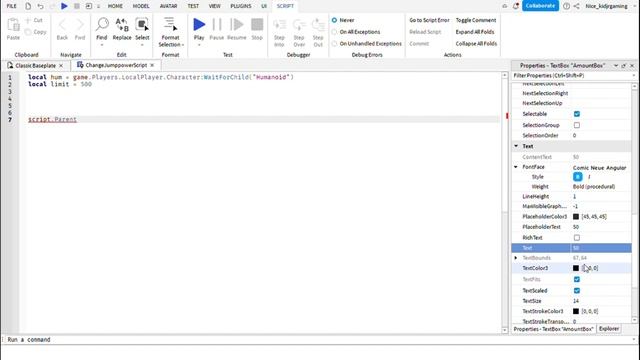640x360 pixels.
Task: Click the share icon next to the username
Action: pyautogui.click(x=576, y=6)
